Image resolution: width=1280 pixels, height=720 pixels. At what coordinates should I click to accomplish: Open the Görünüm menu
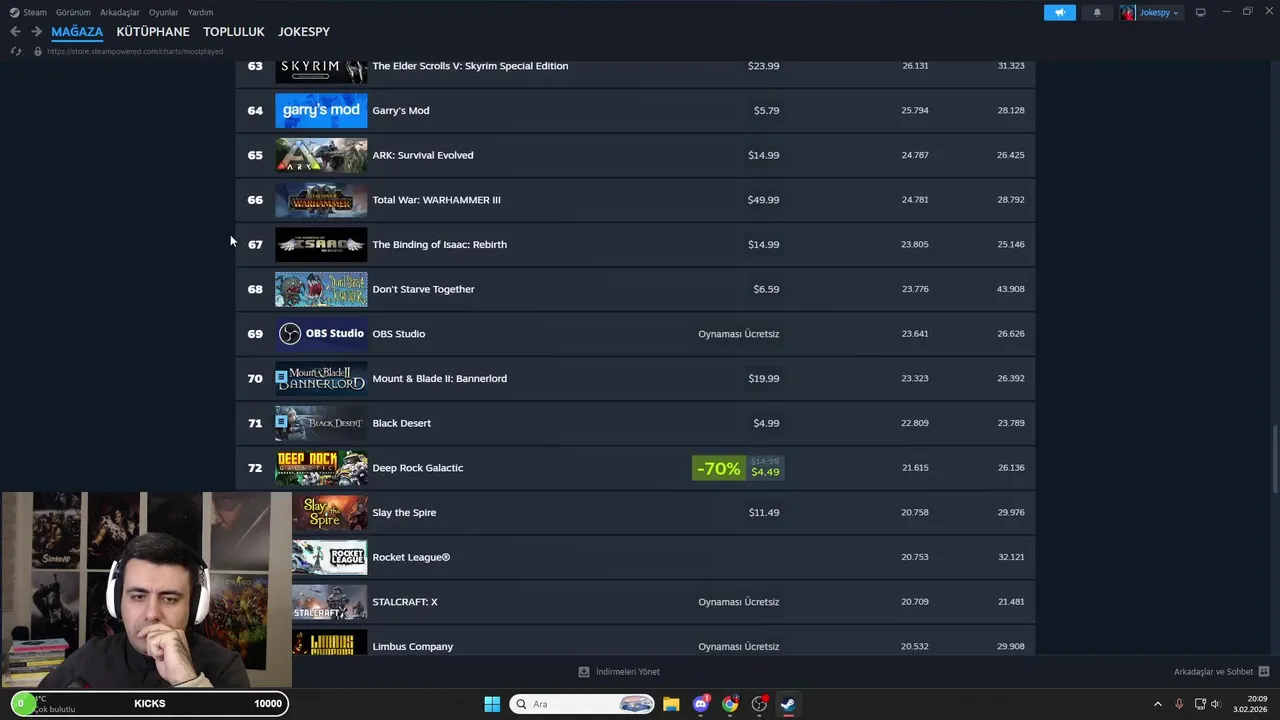tap(73, 12)
